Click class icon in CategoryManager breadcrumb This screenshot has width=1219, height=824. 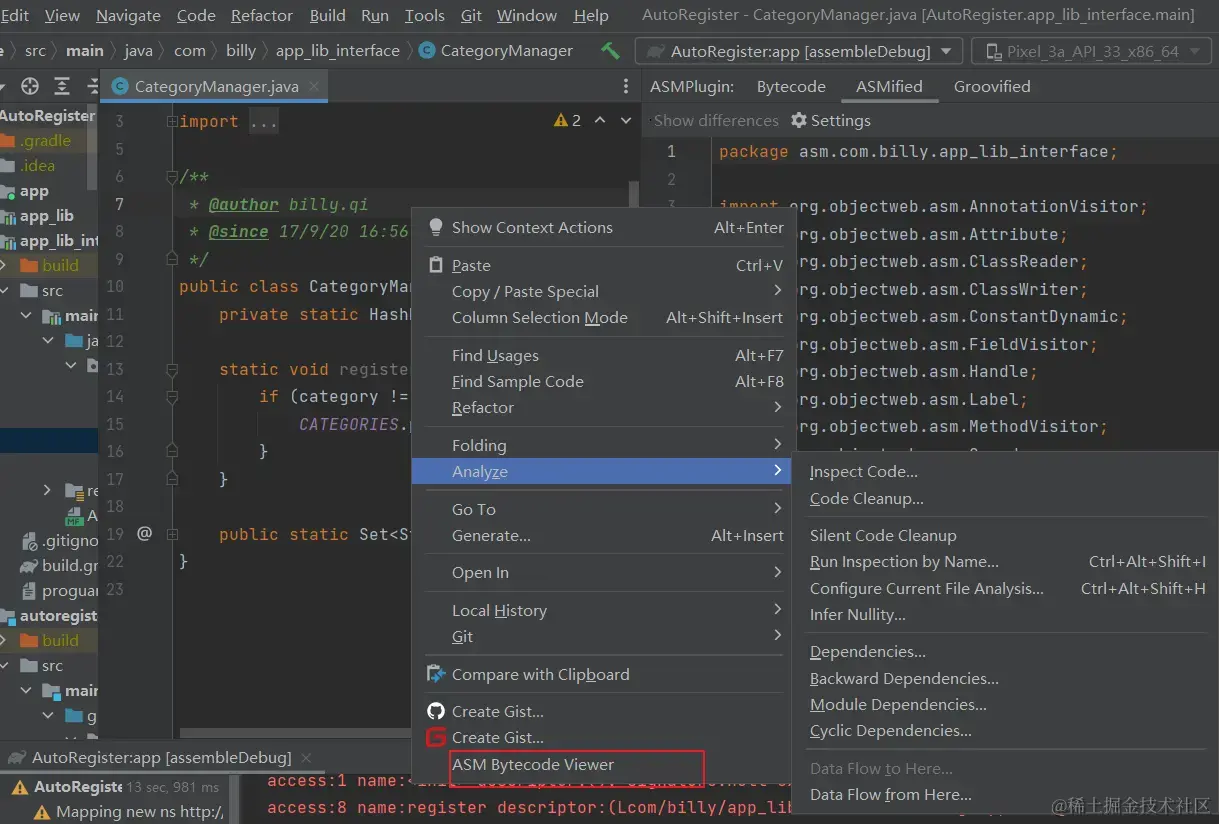pyautogui.click(x=427, y=50)
